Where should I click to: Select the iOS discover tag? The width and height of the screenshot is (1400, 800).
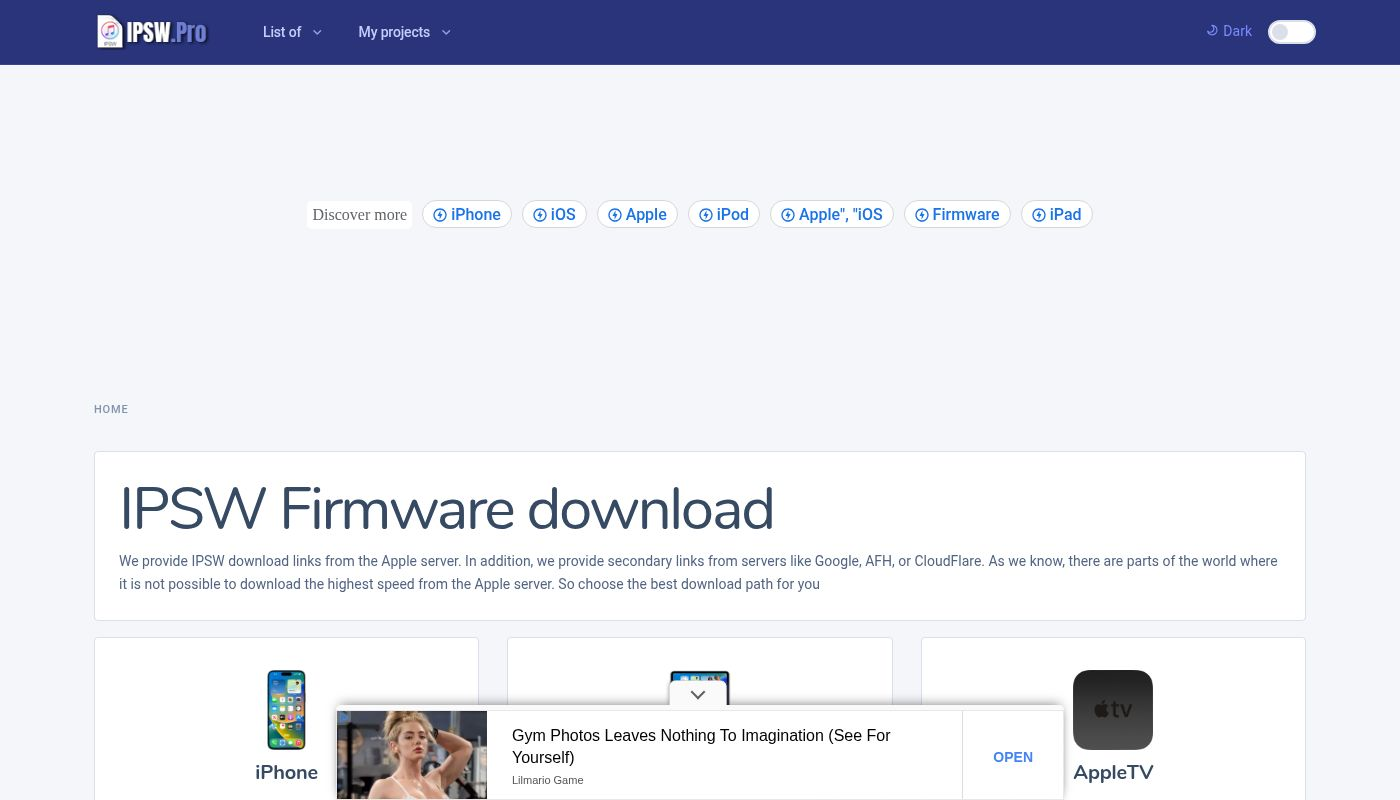point(554,214)
